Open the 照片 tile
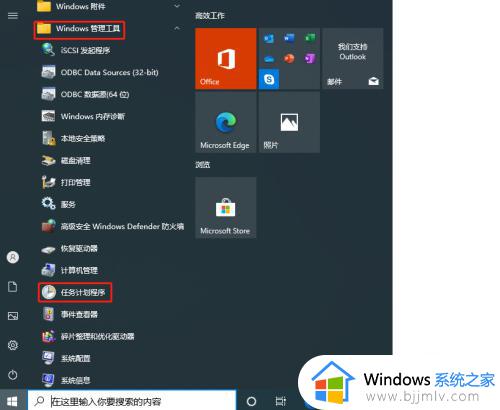The image size is (500, 410). (289, 122)
